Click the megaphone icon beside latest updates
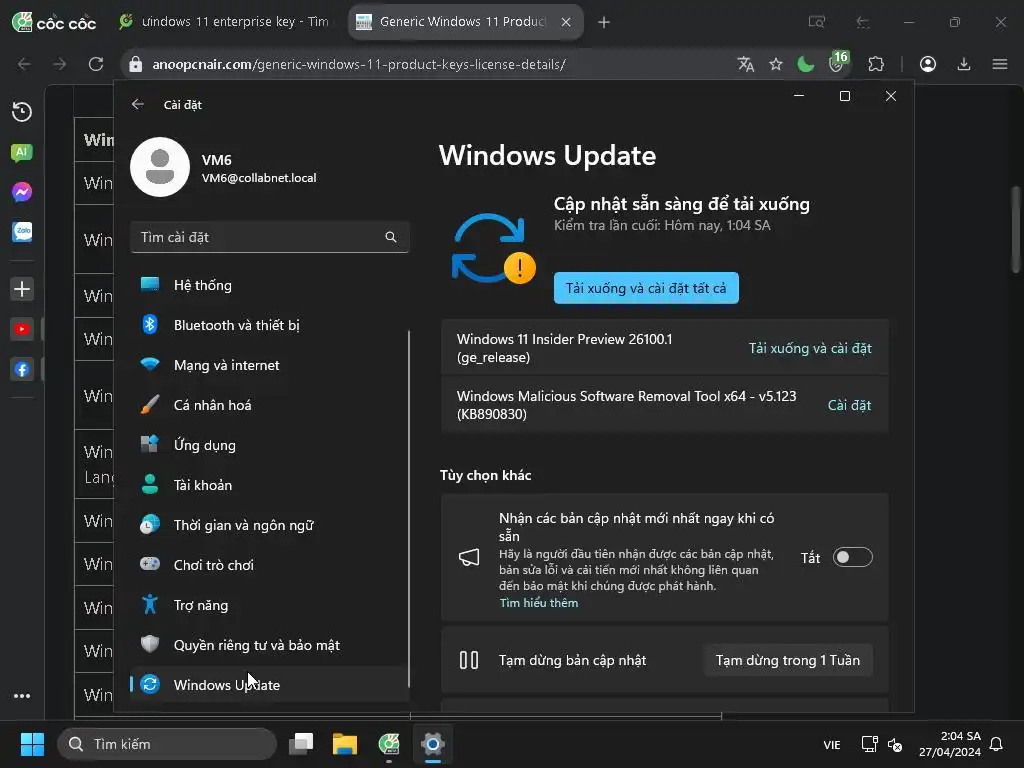 pyautogui.click(x=469, y=557)
